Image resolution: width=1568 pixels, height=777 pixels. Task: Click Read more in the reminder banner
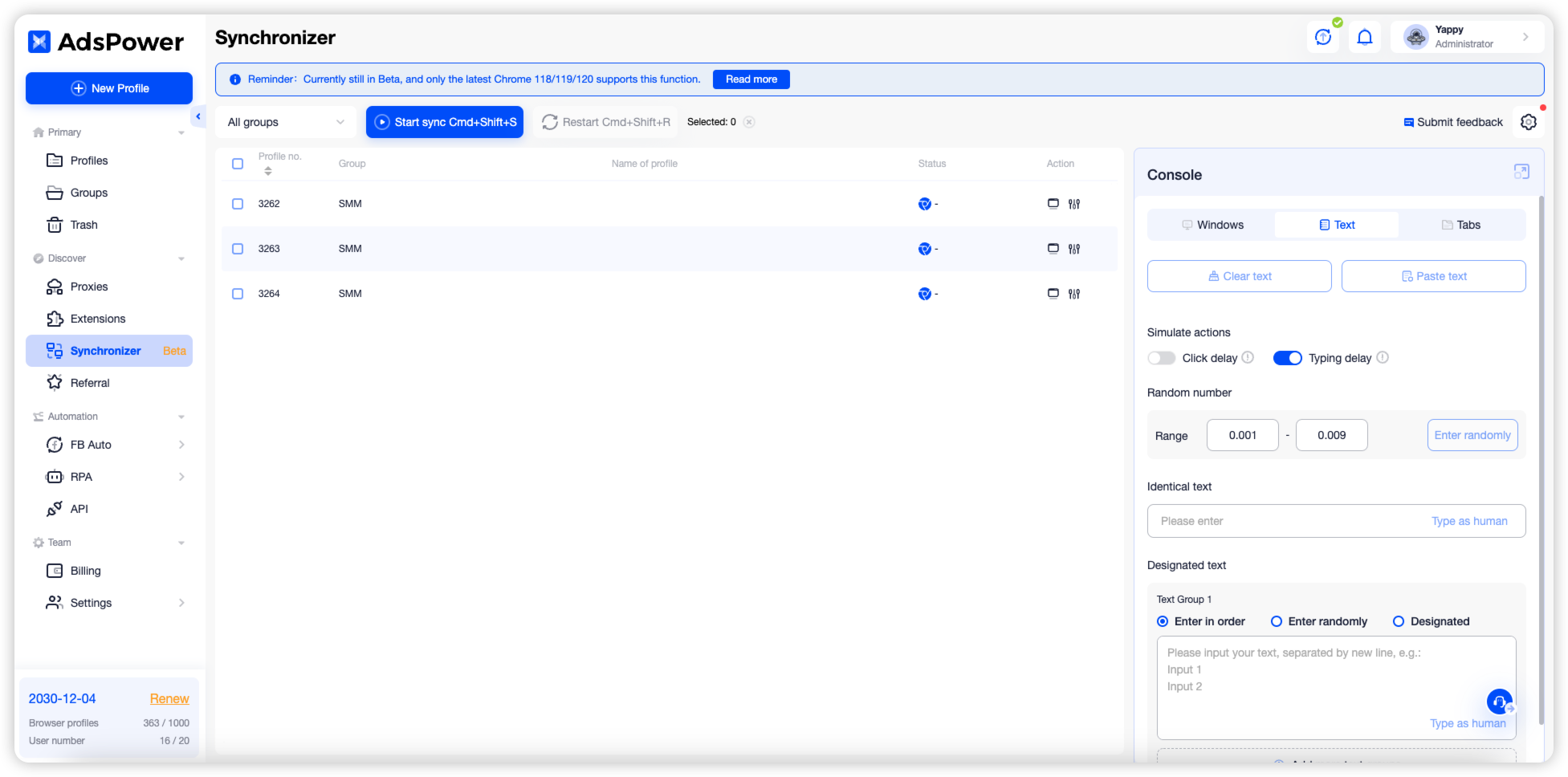point(751,79)
